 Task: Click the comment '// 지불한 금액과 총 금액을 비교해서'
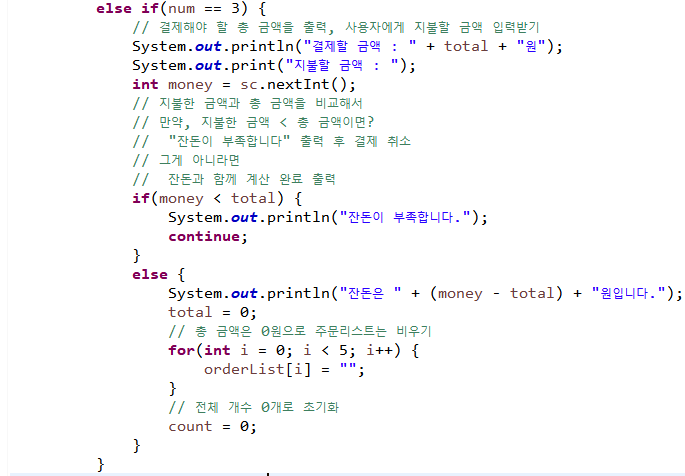pyautogui.click(x=248, y=103)
